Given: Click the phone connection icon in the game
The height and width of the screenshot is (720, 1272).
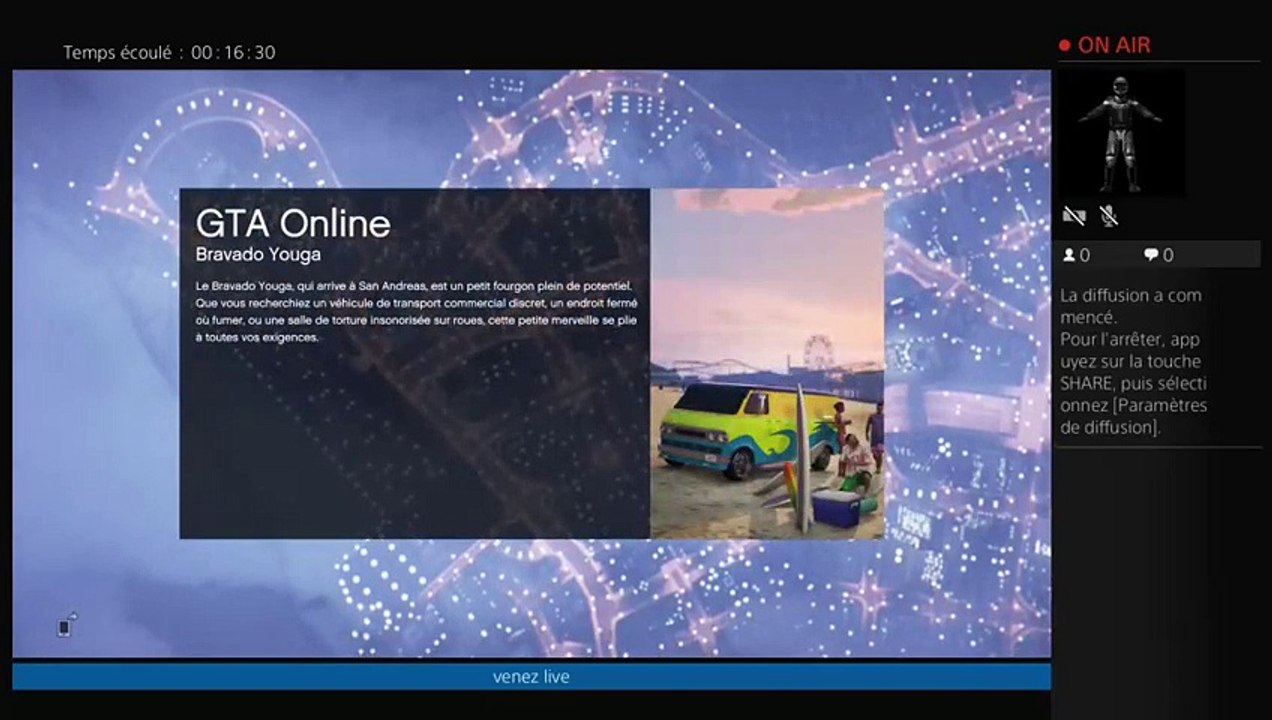Looking at the screenshot, I should (x=65, y=626).
